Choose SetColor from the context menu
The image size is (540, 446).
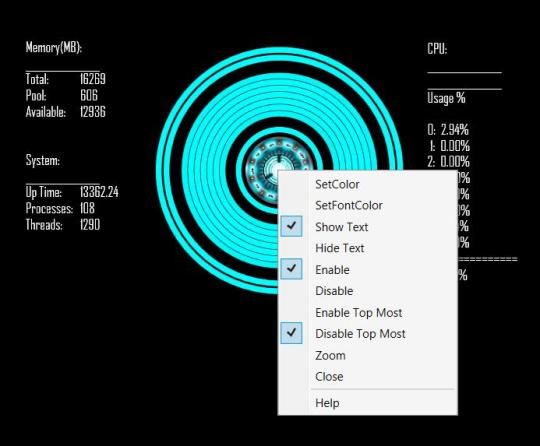pos(367,184)
